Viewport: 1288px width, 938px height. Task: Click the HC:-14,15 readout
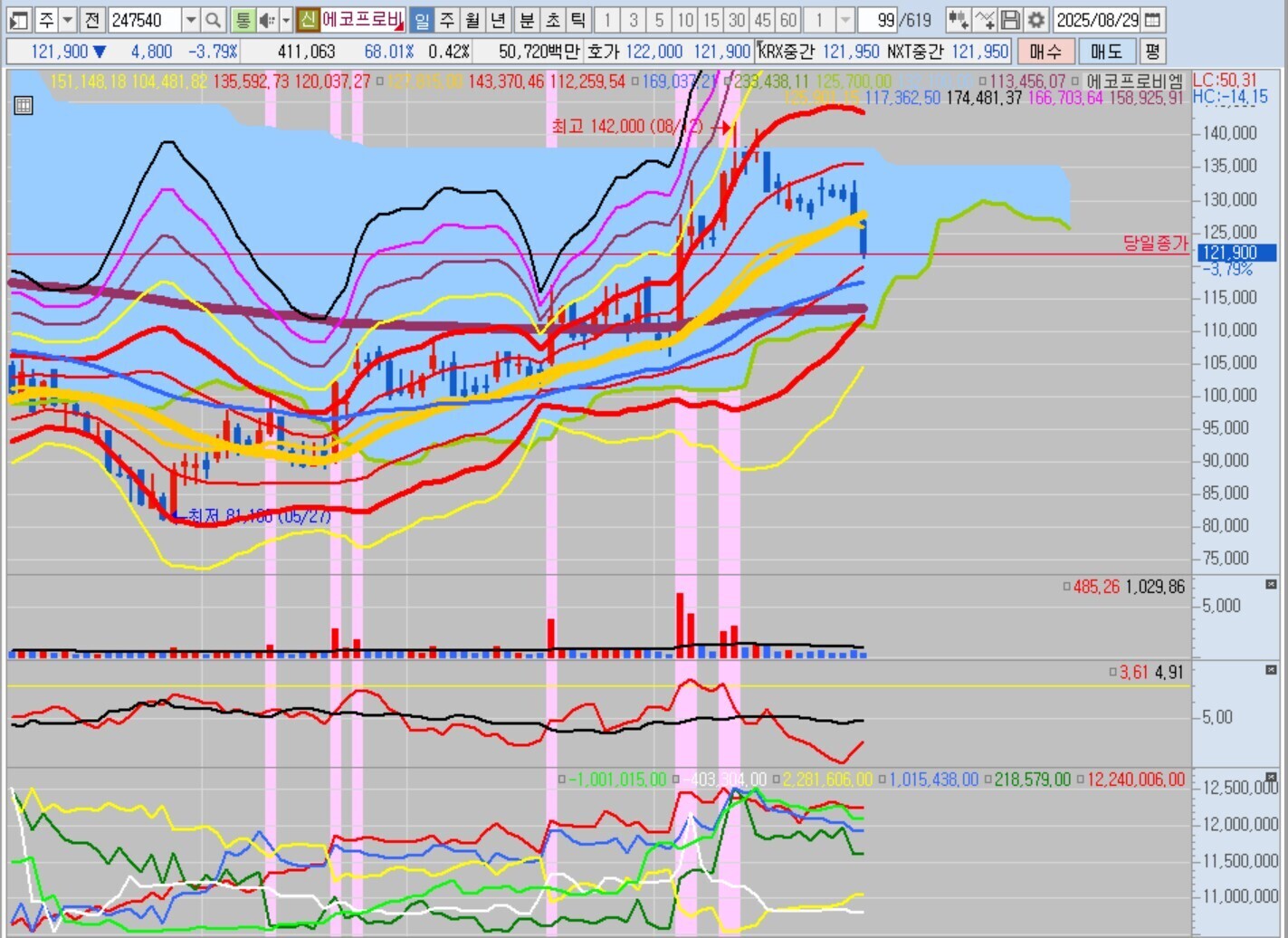click(1230, 96)
